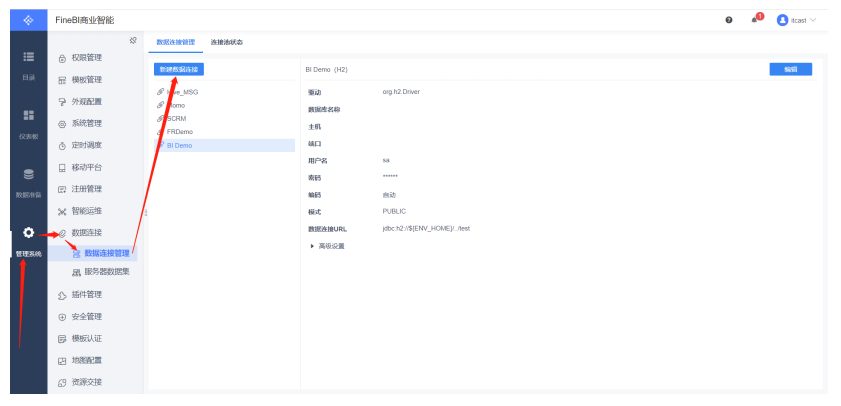This screenshot has height=406, width=841.
Task: Open the 仪表板 dashboard icon
Action: coord(28,115)
